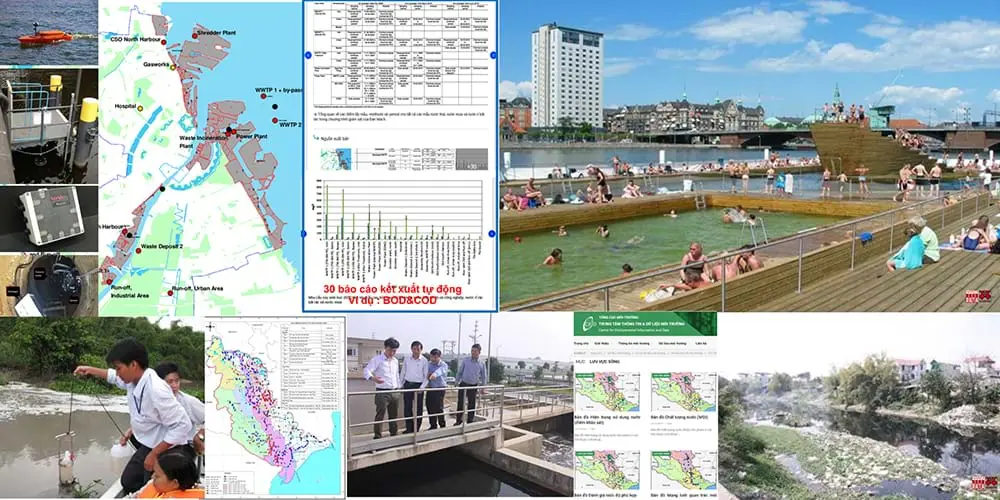The image size is (1000, 500).
Task: Click the upper-right blue handle of report panel
Action: (493, 55)
